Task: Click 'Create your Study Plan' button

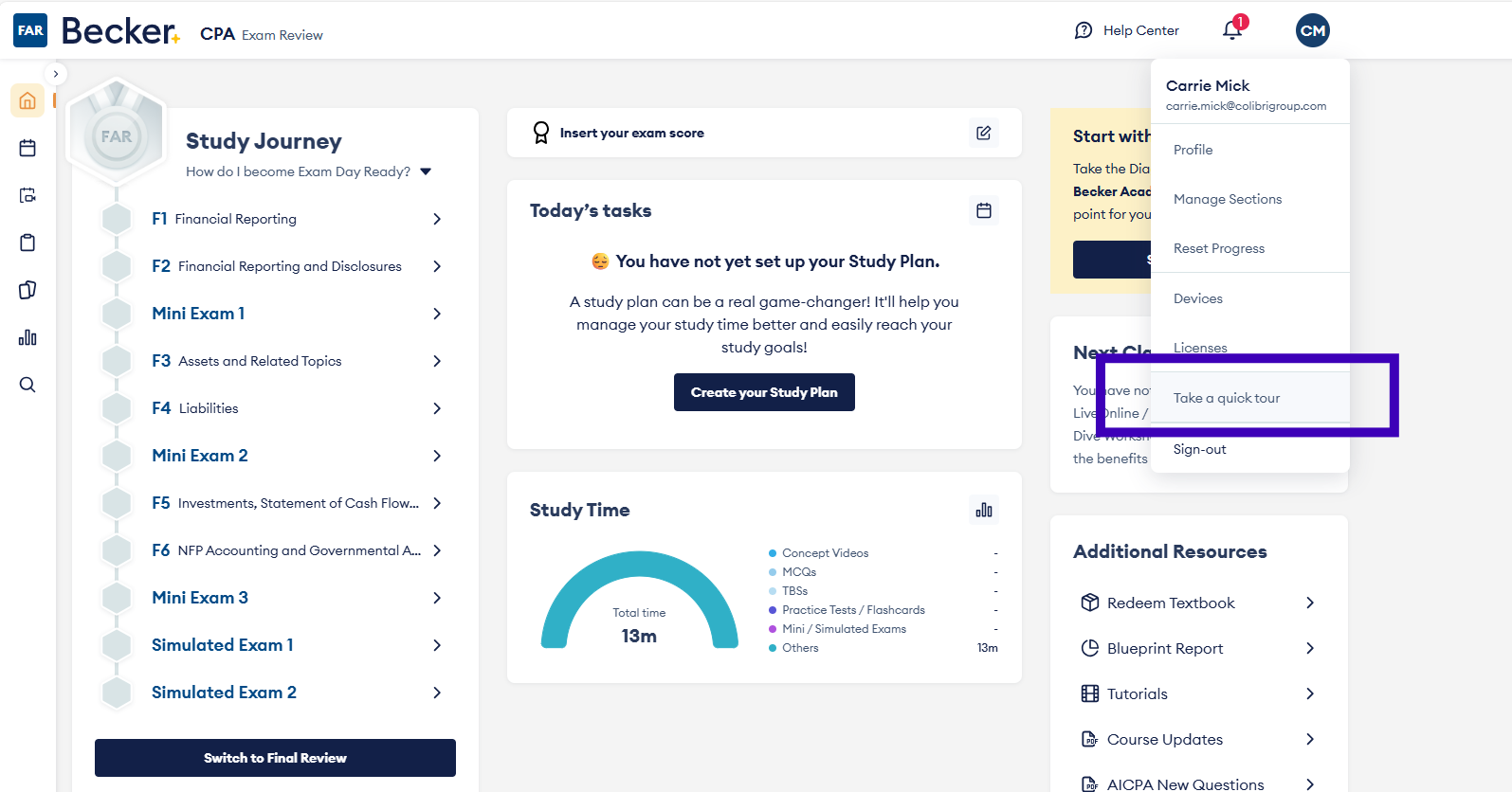Action: click(x=764, y=392)
